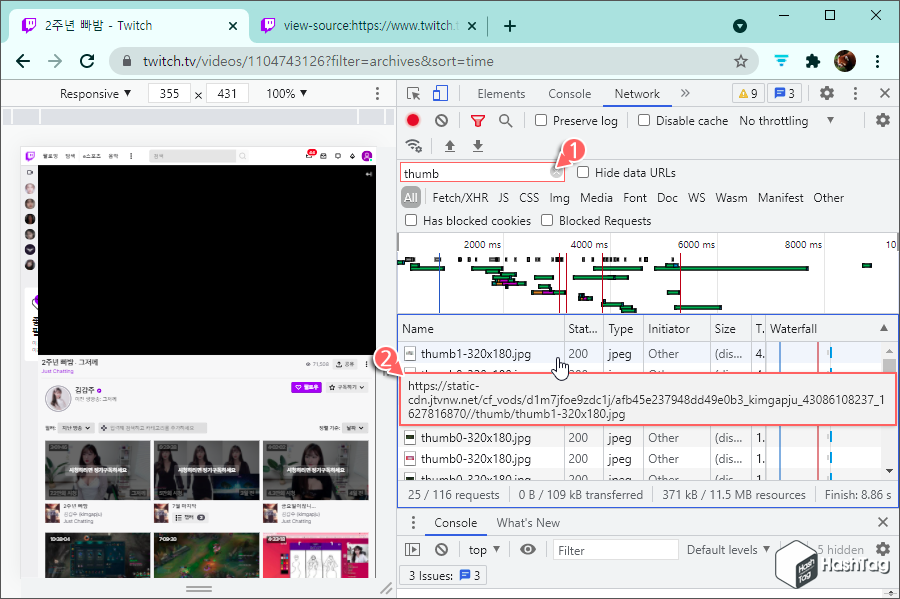
Task: Open Default levels dropdown
Action: pos(728,550)
